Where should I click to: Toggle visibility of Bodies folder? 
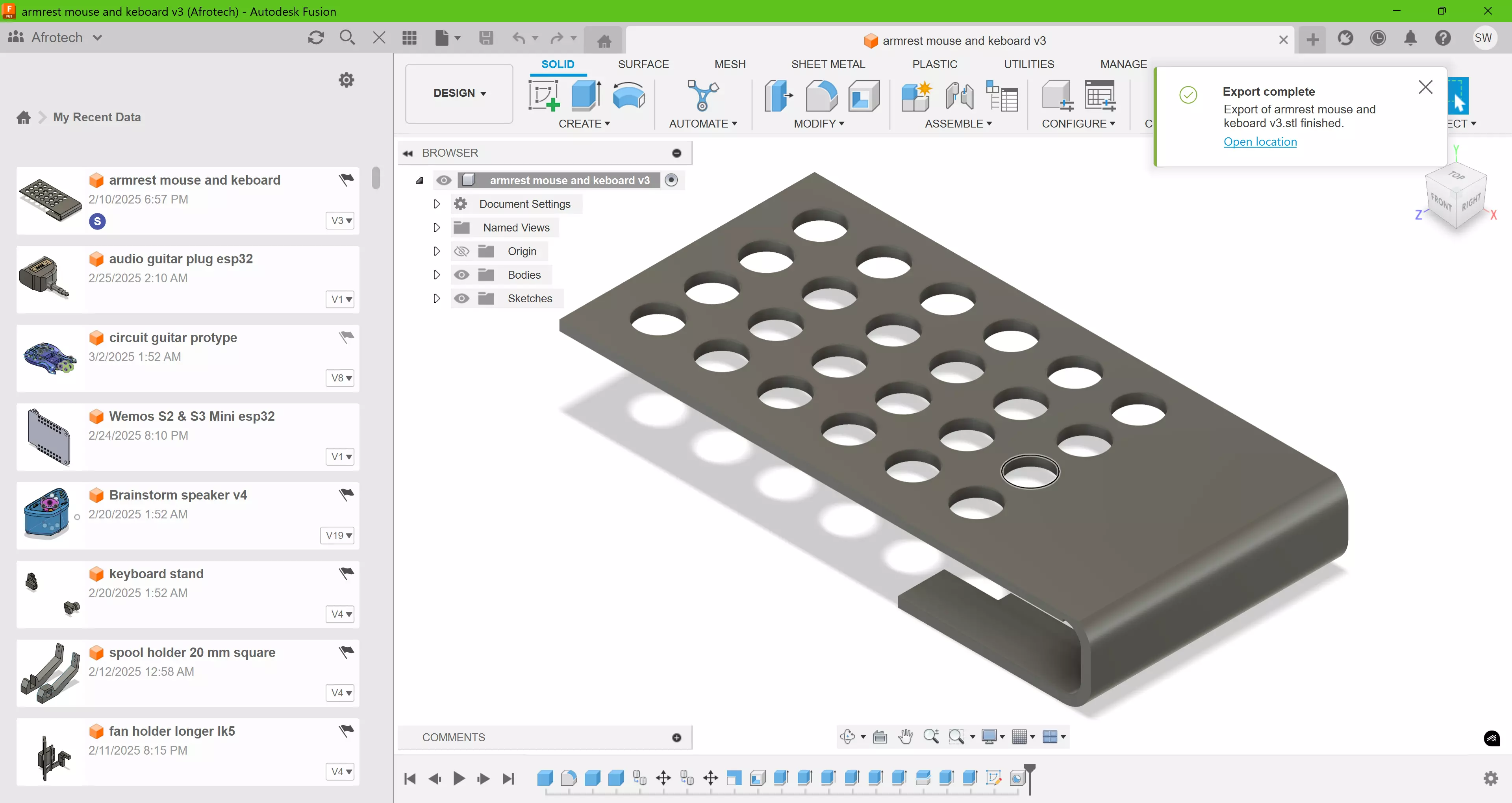pyautogui.click(x=461, y=275)
